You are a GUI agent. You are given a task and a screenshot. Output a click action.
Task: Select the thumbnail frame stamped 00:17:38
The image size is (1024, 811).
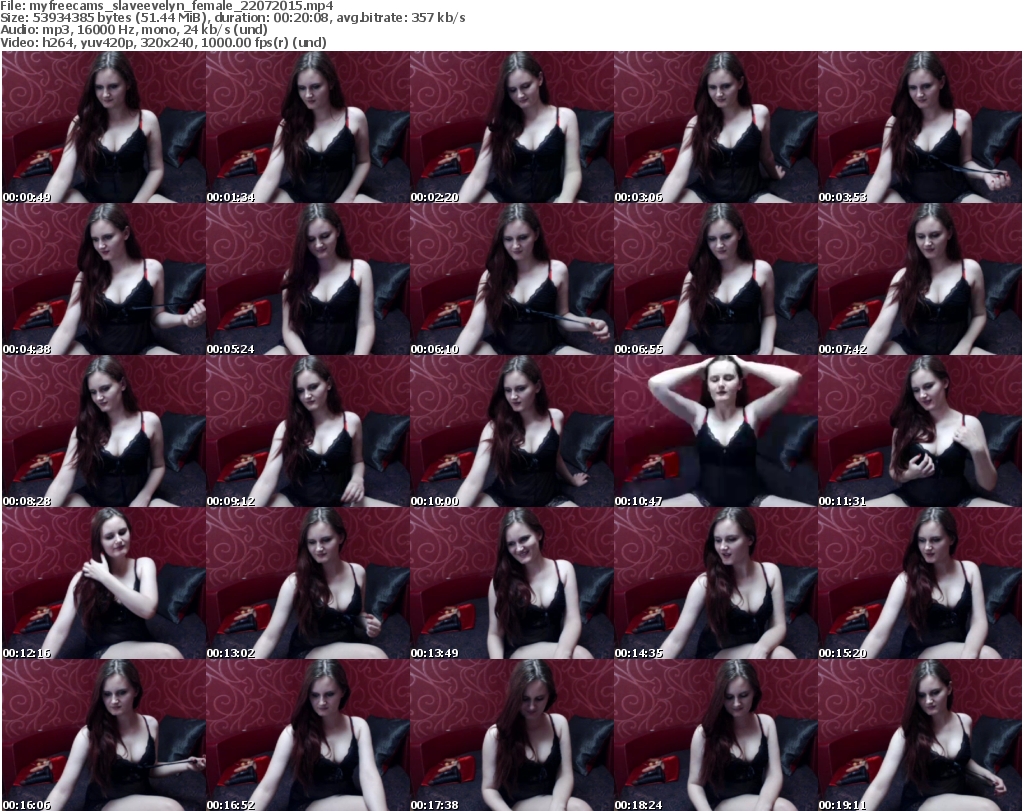512,735
